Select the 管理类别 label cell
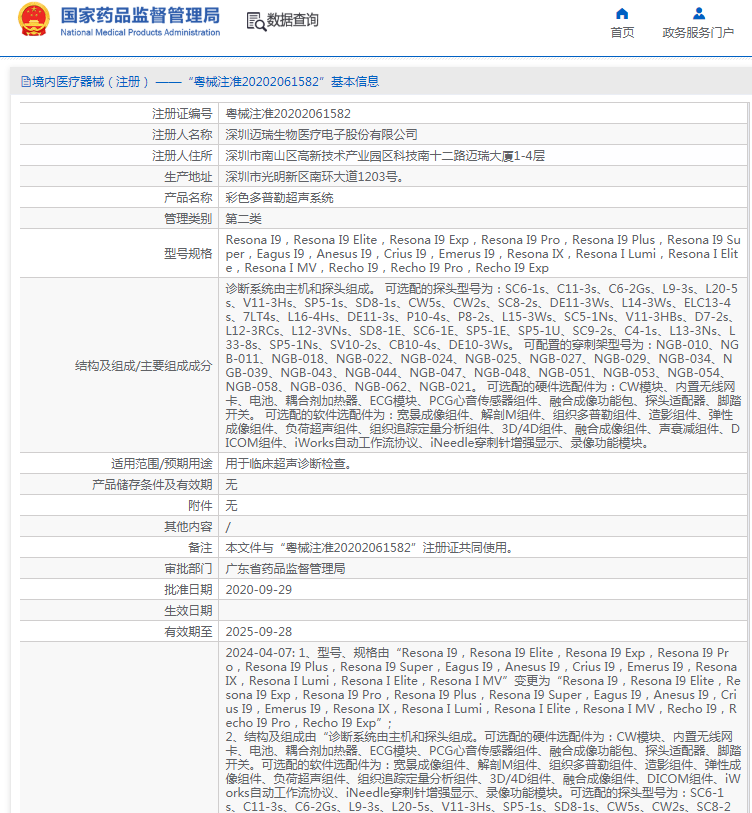Viewport: 752px width, 813px height. (119, 219)
